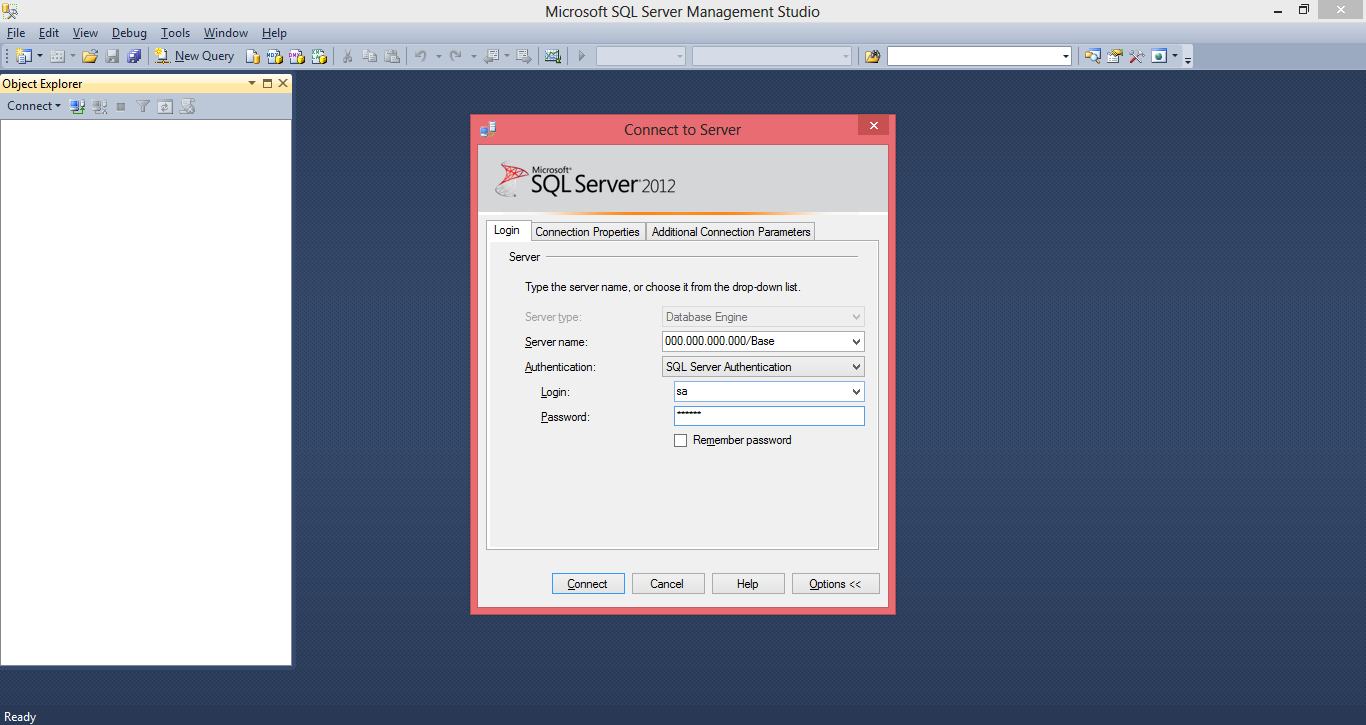Screen dimensions: 1366x725
Task: Click the Save icon in the toolbar
Action: tap(112, 56)
